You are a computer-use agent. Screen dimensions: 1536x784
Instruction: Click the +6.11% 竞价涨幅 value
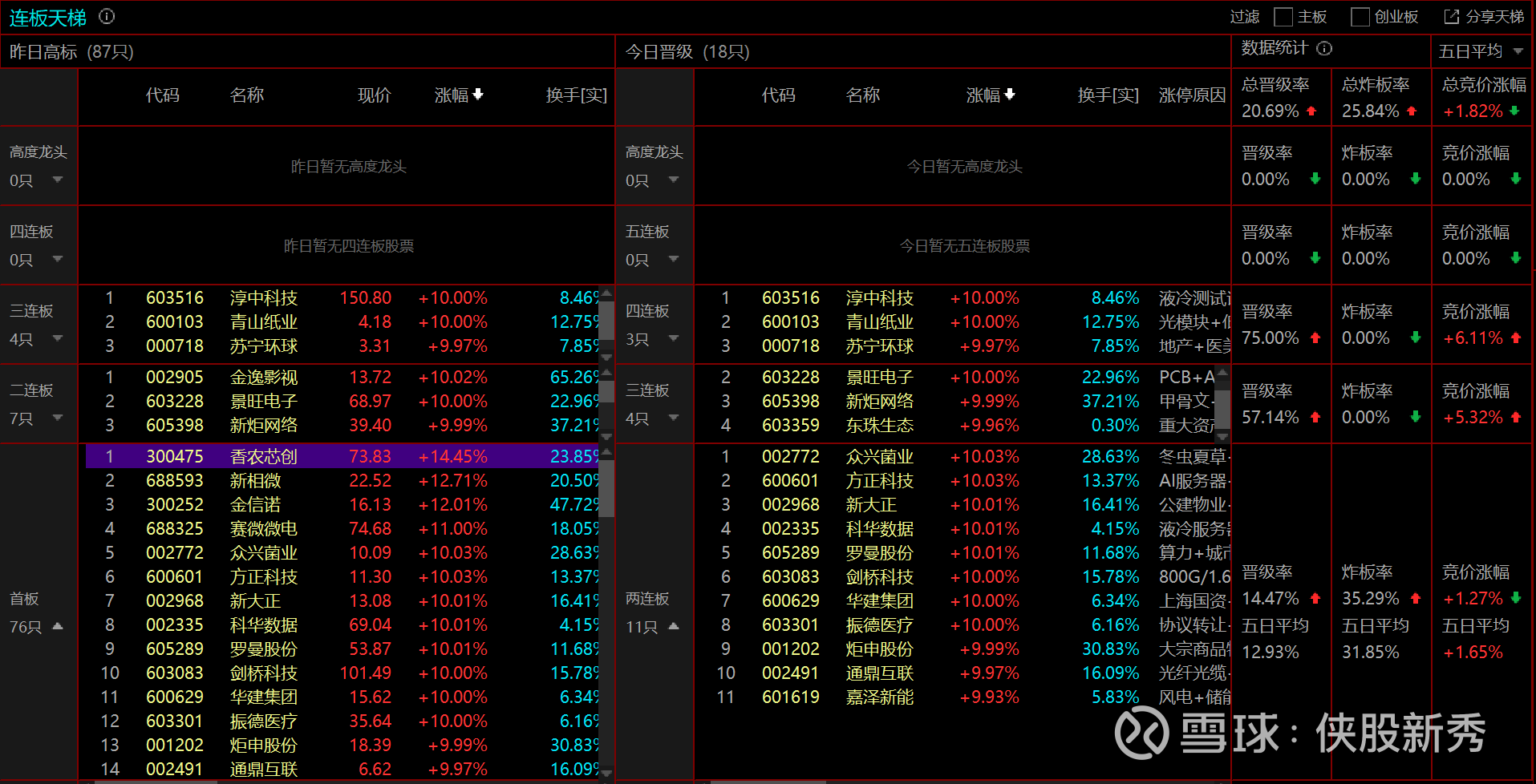click(x=1473, y=338)
